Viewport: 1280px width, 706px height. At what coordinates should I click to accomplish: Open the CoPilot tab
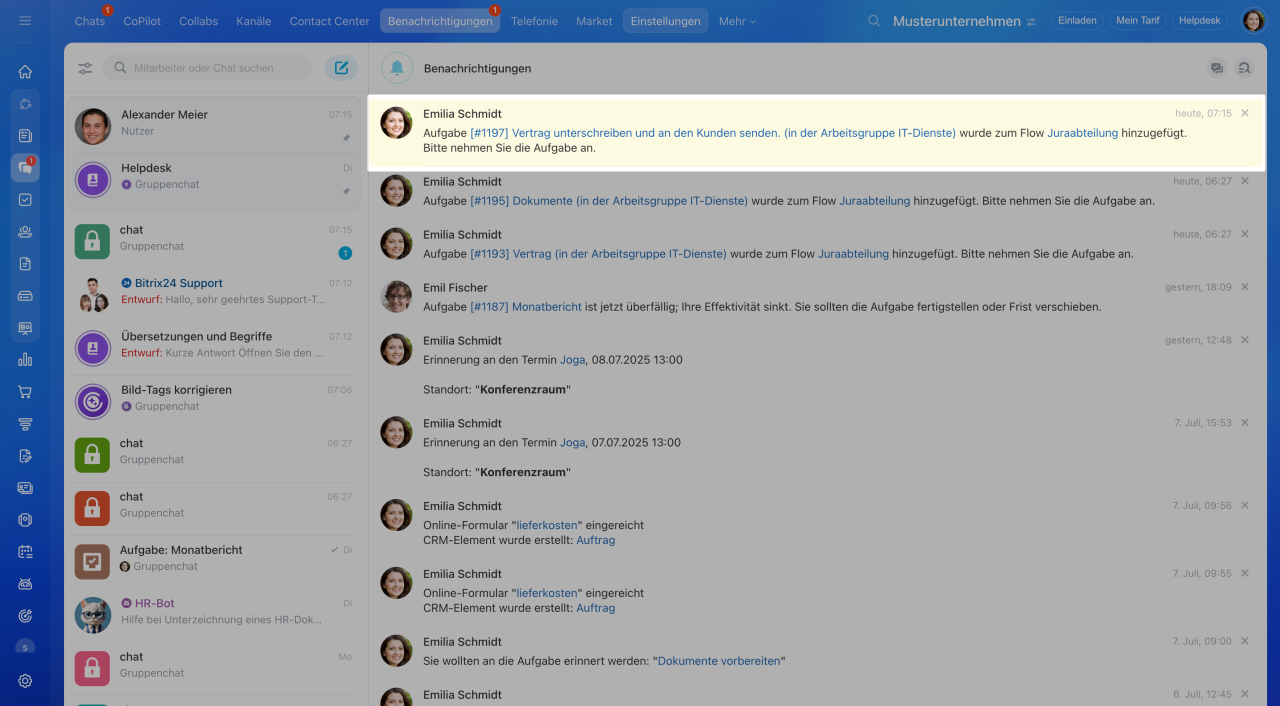click(x=142, y=21)
